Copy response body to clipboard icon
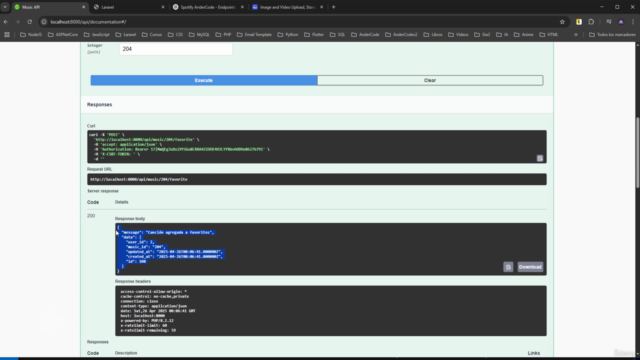 508,267
